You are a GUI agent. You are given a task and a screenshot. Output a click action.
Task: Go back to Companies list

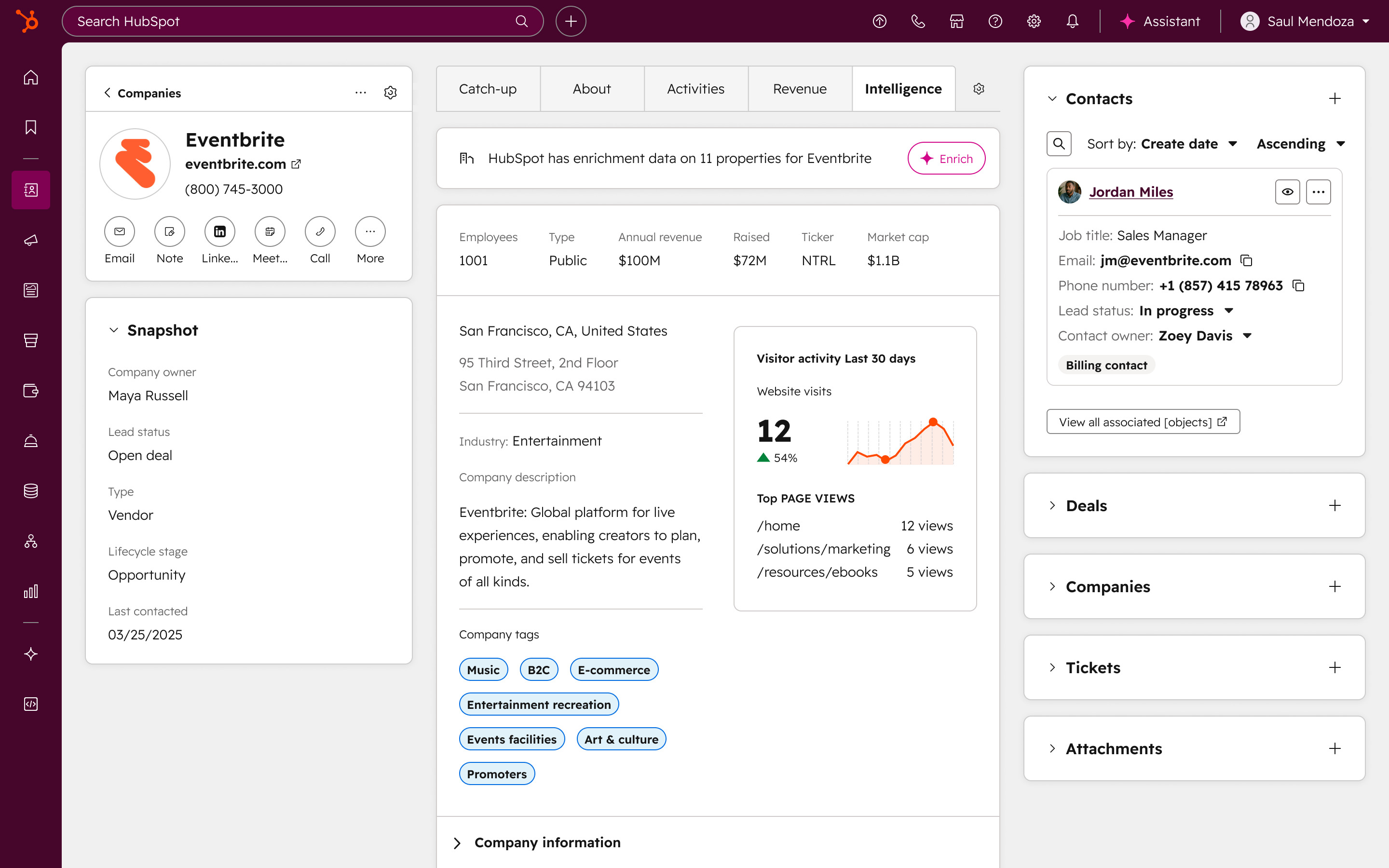pos(142,93)
